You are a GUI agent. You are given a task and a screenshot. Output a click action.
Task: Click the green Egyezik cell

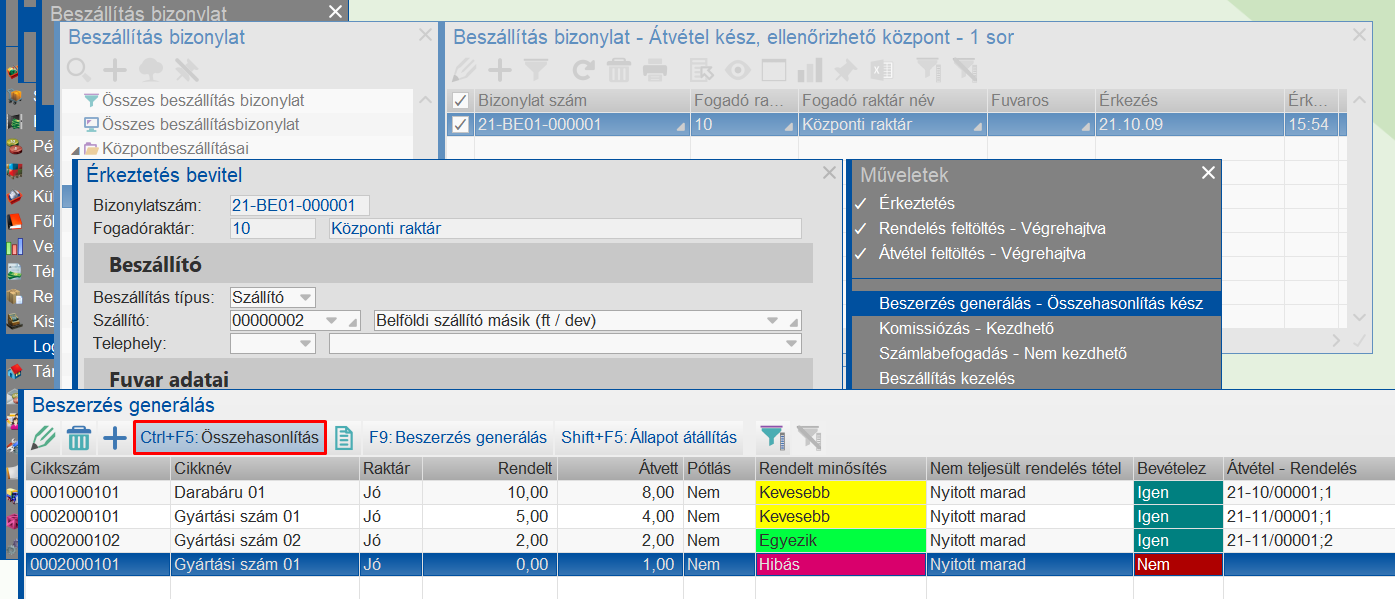[x=840, y=540]
